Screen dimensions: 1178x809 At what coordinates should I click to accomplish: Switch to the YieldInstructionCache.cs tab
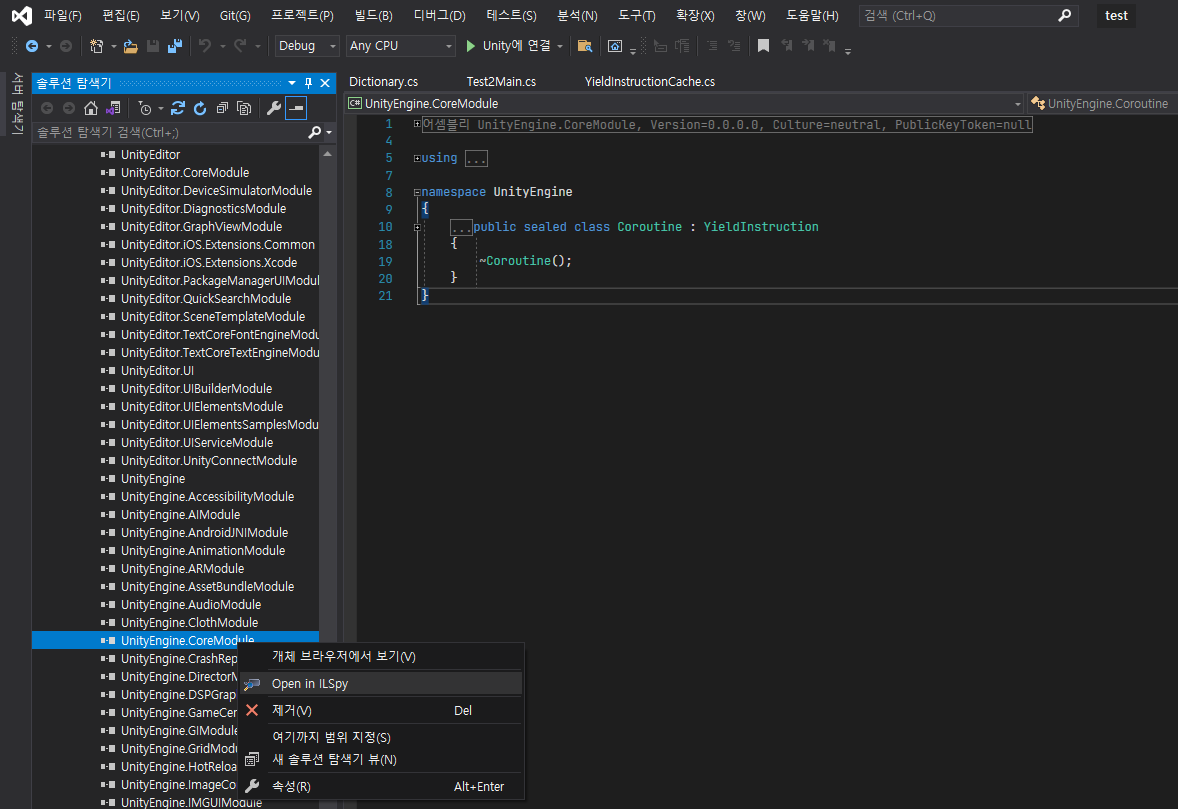650,81
